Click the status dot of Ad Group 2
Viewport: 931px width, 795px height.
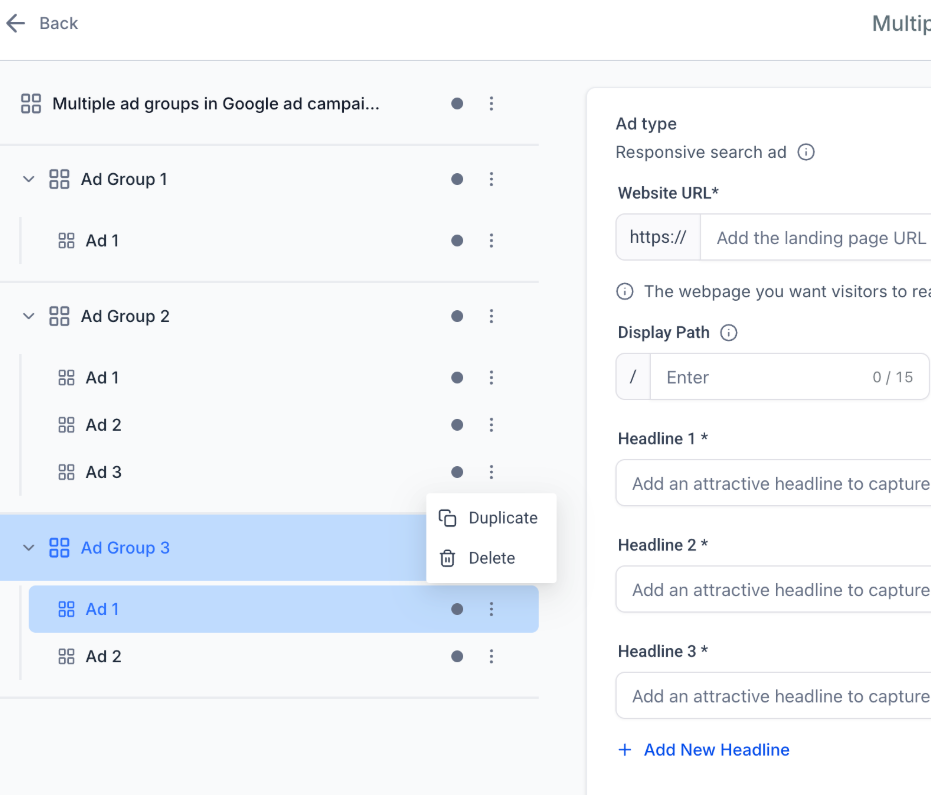pyautogui.click(x=457, y=316)
